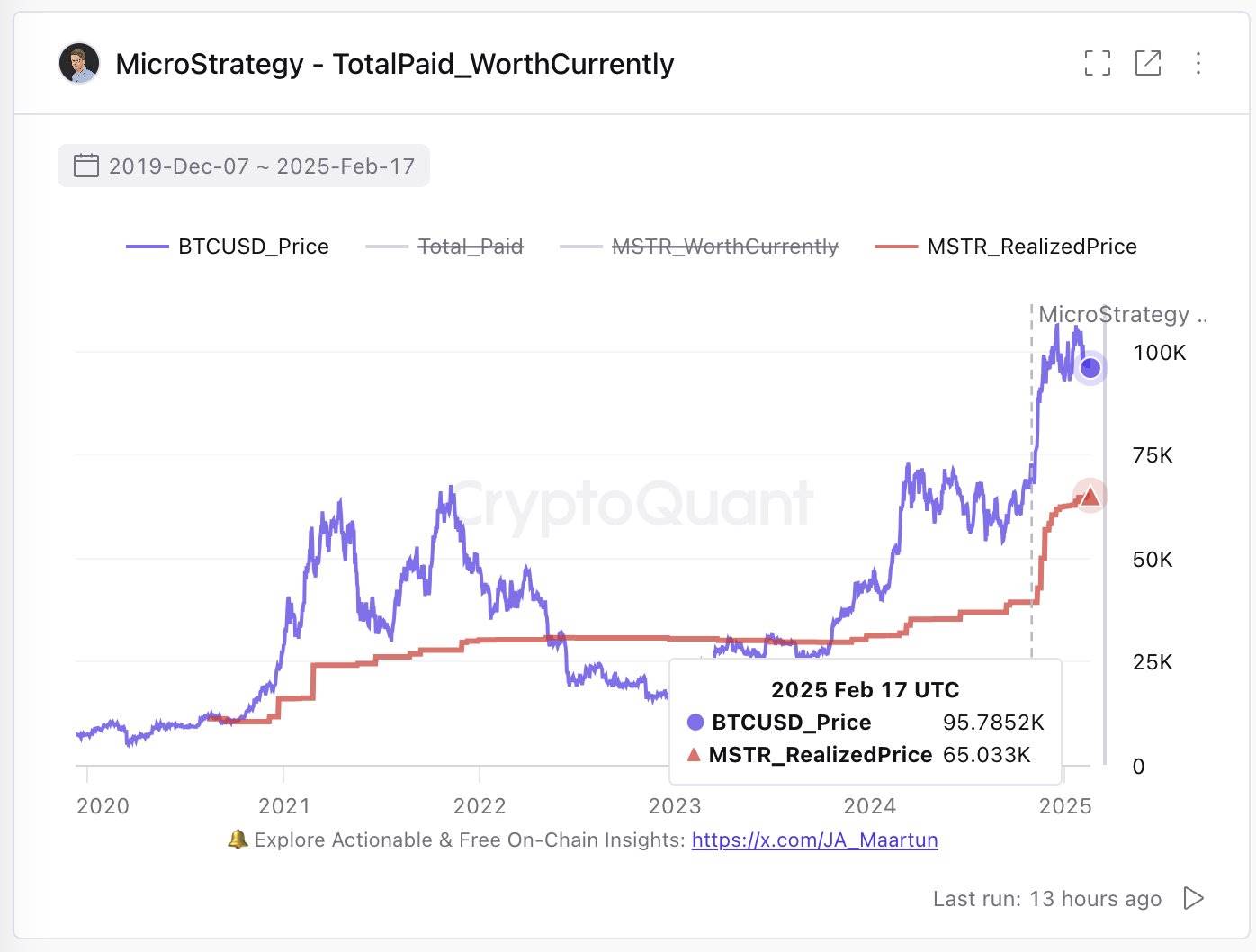Viewport: 1256px width, 952px height.
Task: Click the author avatar thumbnail in the header
Action: click(x=79, y=63)
